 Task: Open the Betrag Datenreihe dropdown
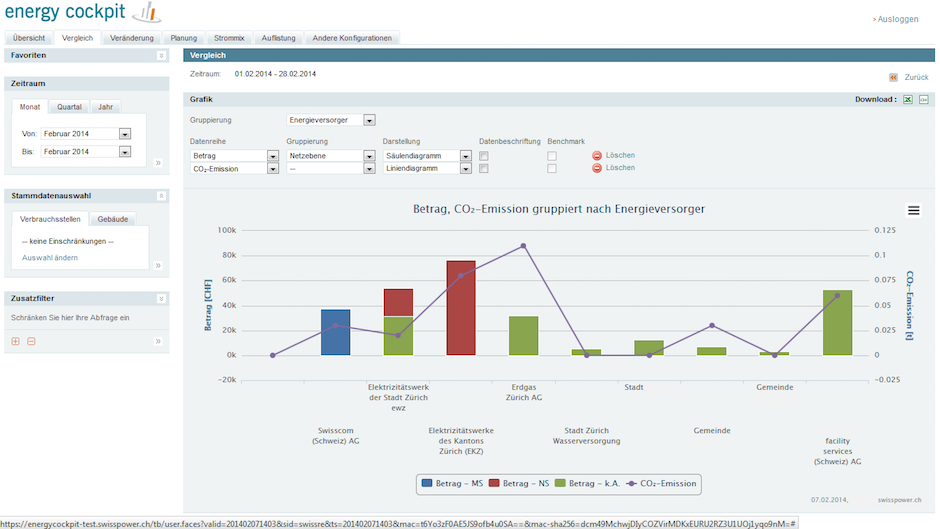(273, 156)
